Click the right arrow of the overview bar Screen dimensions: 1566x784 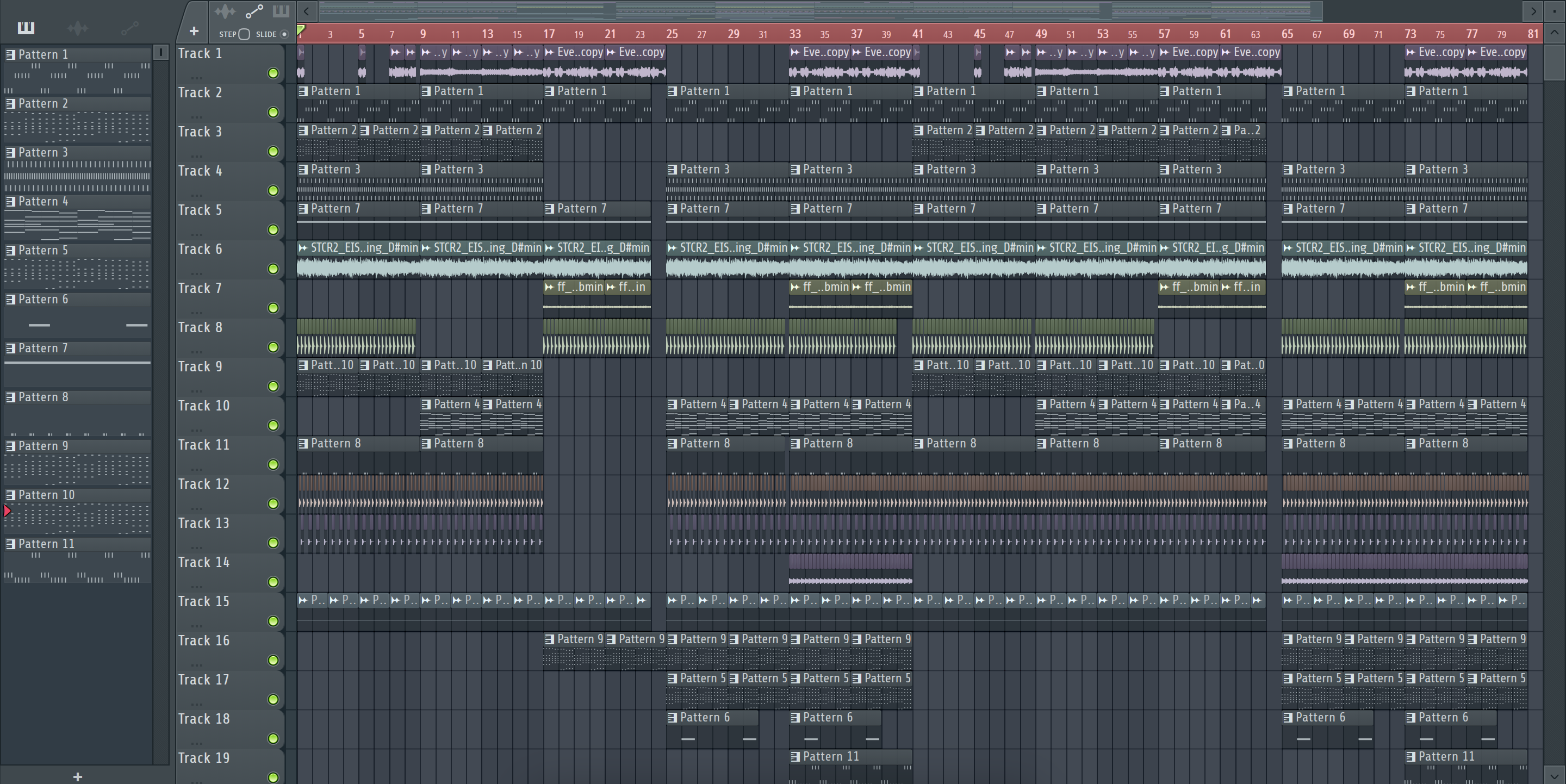click(x=1533, y=11)
